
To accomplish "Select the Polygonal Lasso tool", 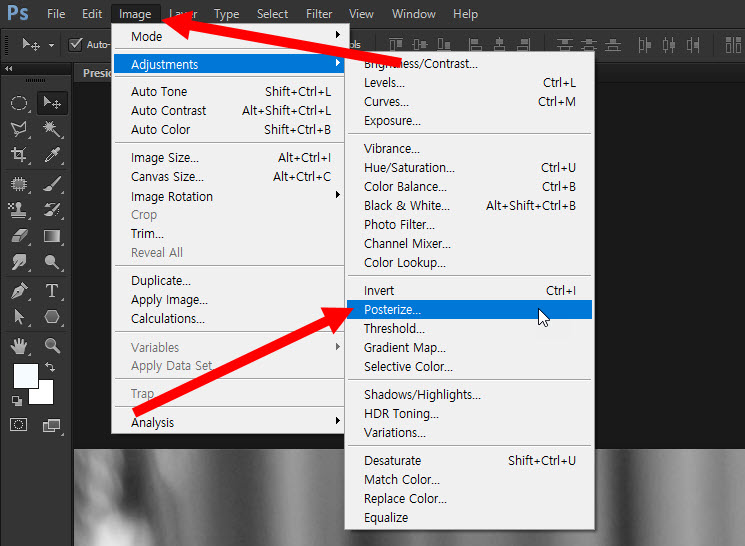I will coord(19,129).
